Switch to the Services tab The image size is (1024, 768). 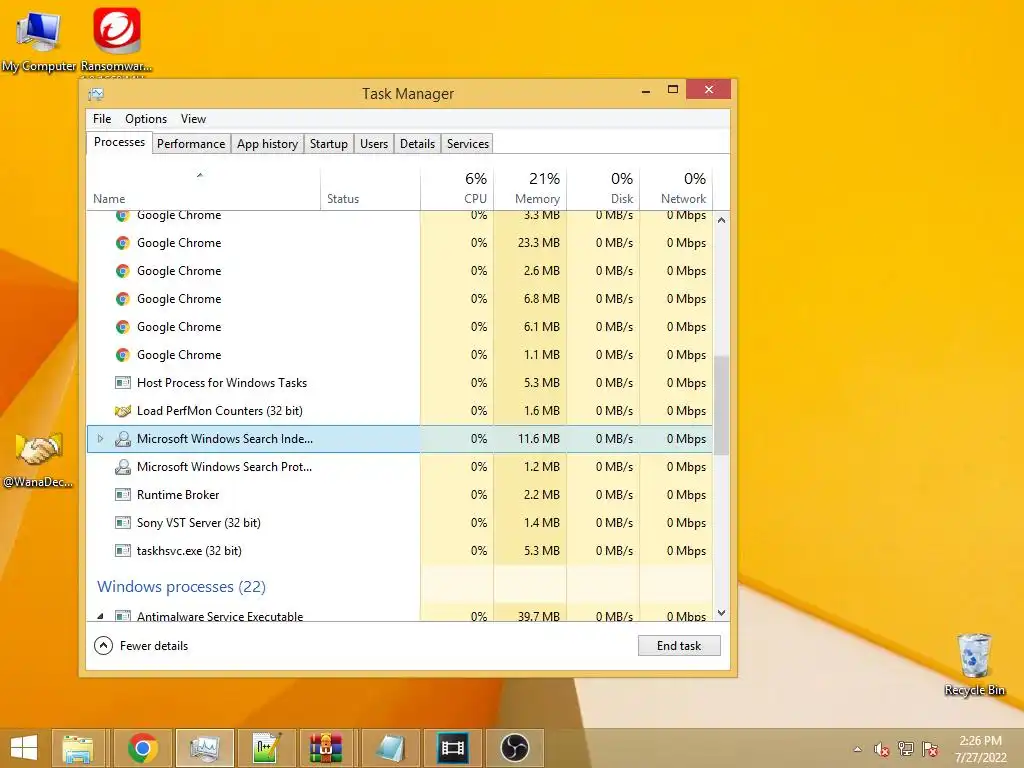(468, 144)
